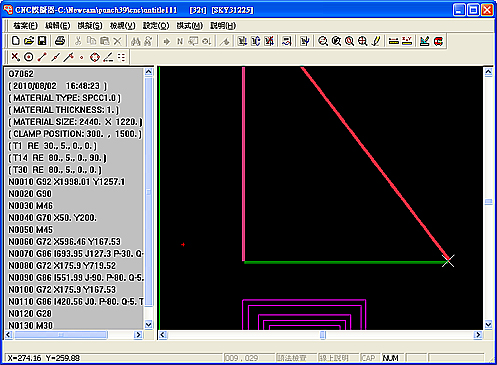Click the canvas horizontal scrollbar thumb
Viewport: 497px width, 365px height.
322,335
